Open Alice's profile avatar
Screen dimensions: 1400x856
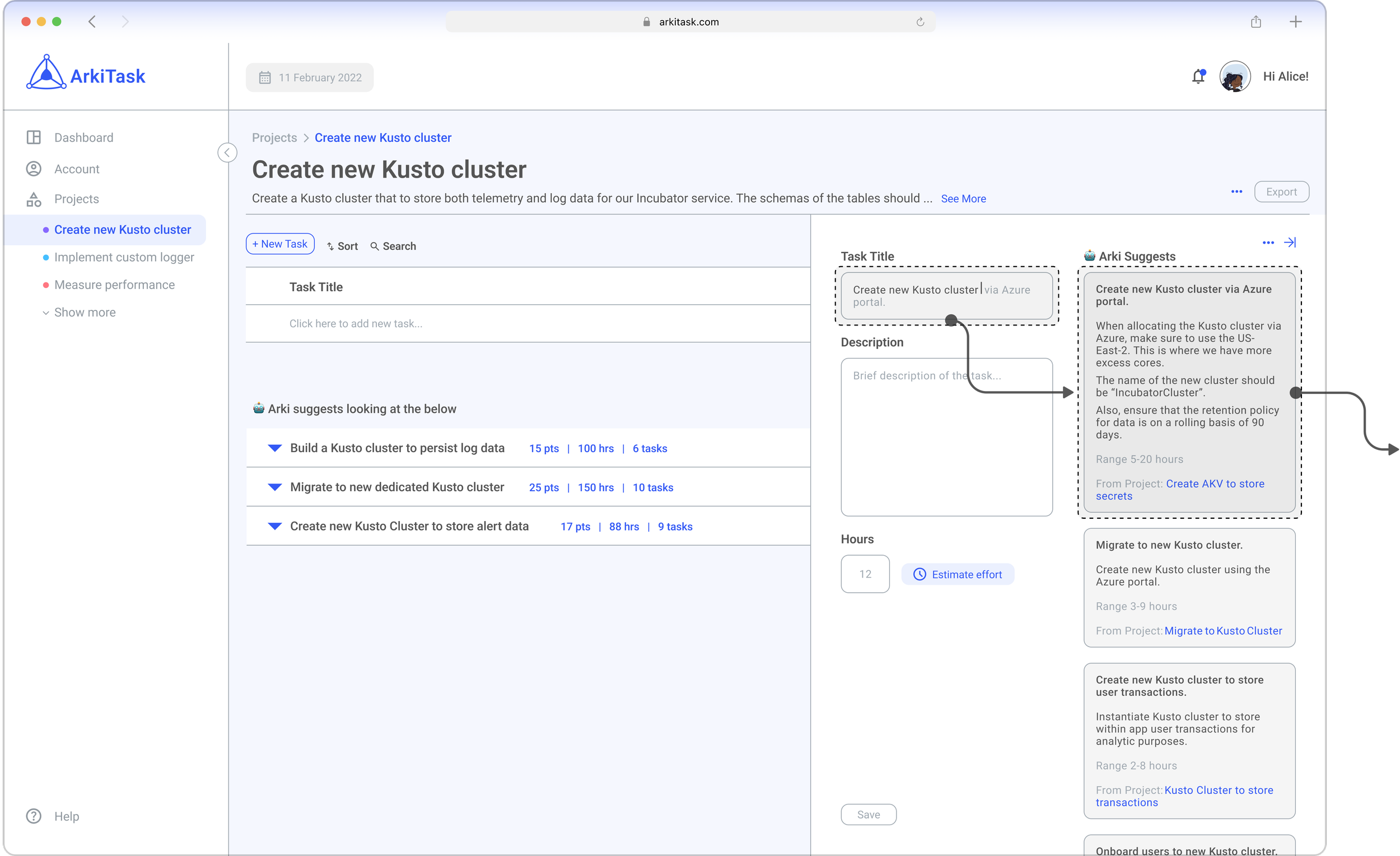1234,76
